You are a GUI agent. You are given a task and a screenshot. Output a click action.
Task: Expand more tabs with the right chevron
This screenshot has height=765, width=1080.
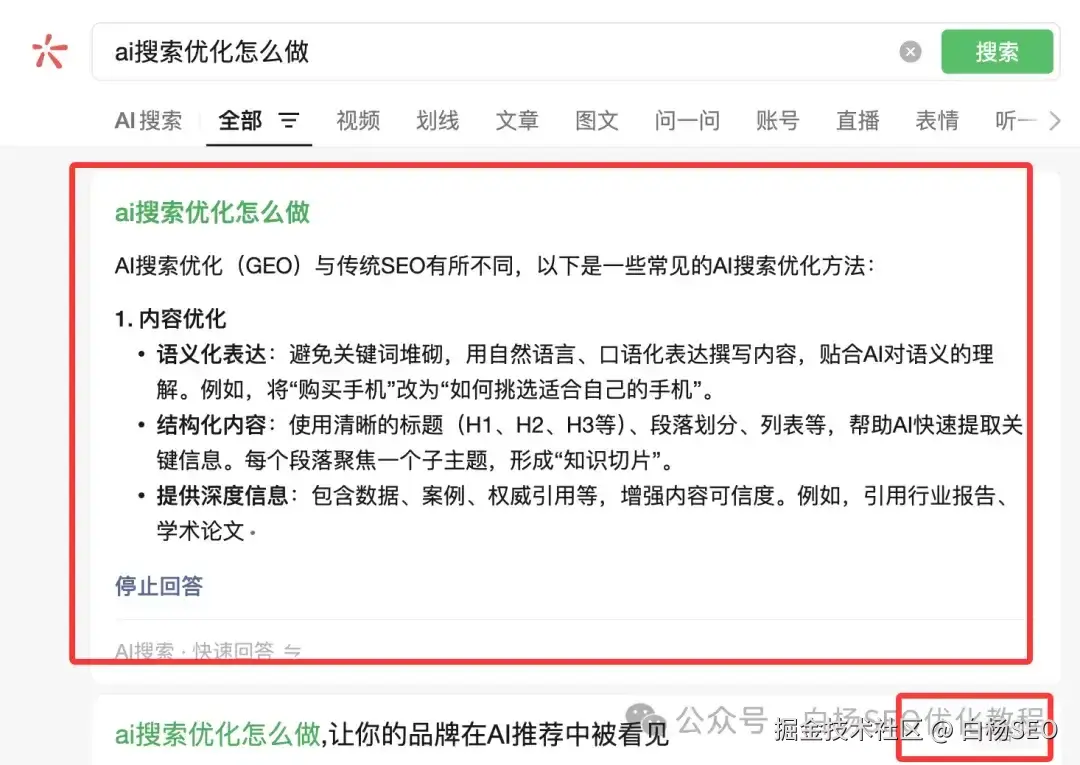[1055, 121]
